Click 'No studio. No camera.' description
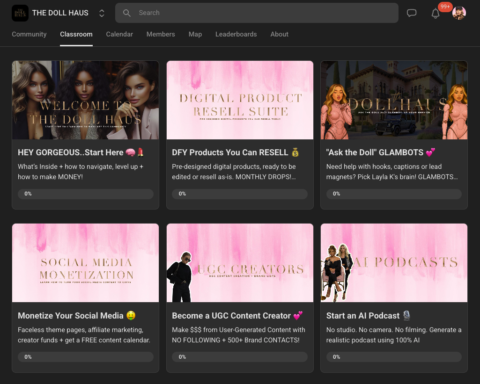The image size is (480, 384). [x=394, y=335]
